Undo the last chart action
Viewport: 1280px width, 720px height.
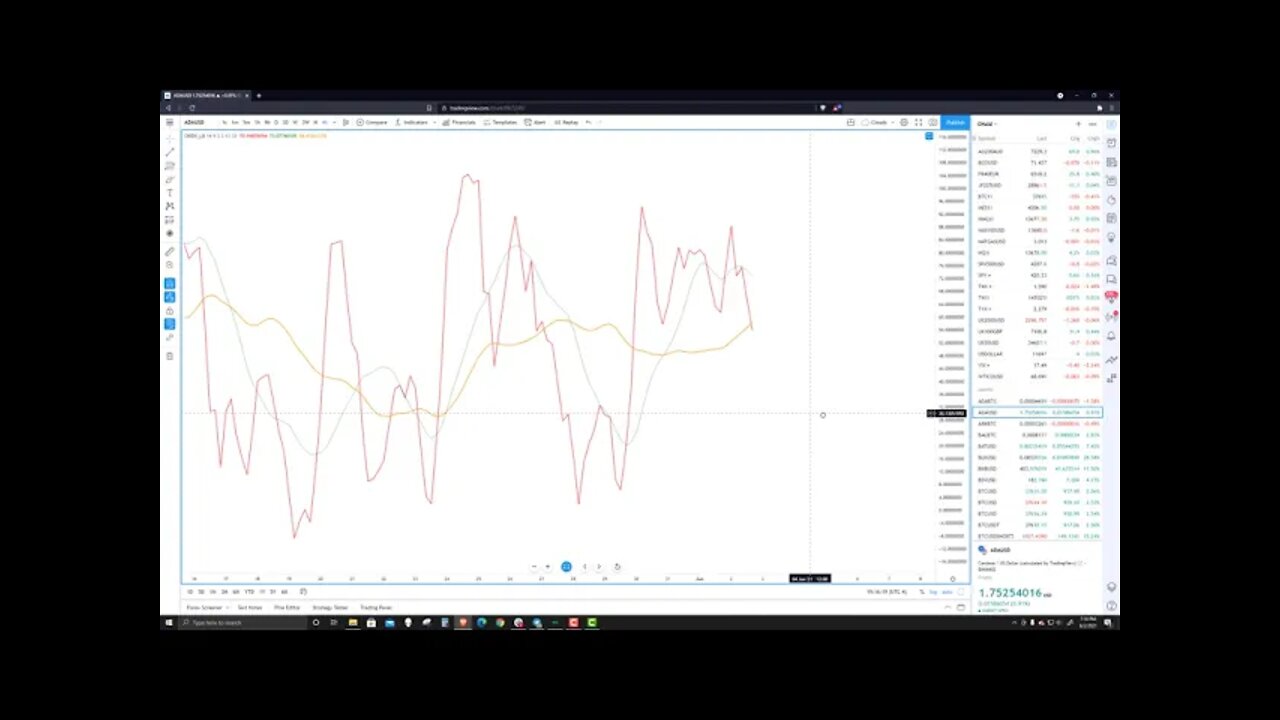tap(588, 122)
